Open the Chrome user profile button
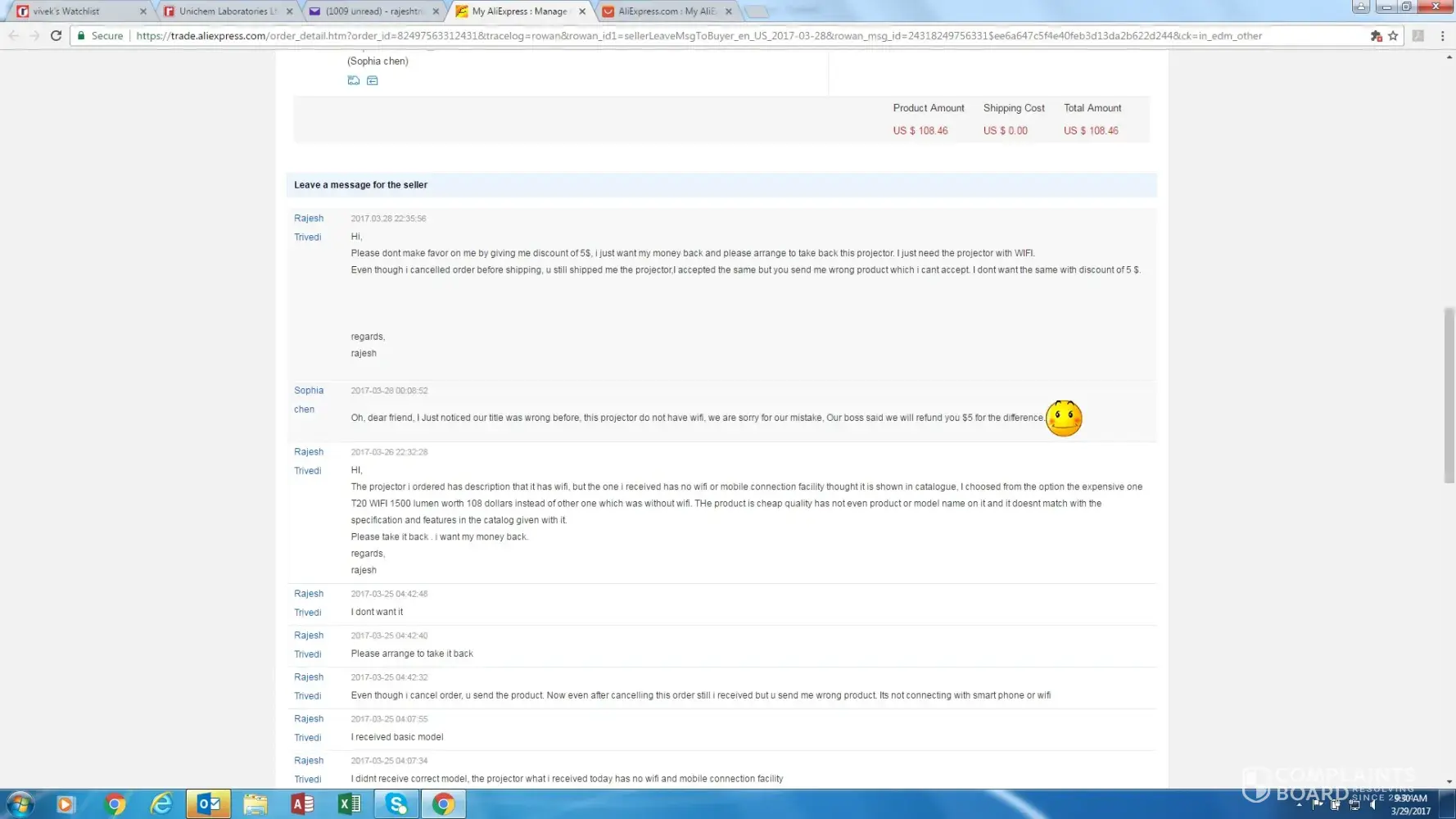The height and width of the screenshot is (819, 1456). [x=1361, y=7]
